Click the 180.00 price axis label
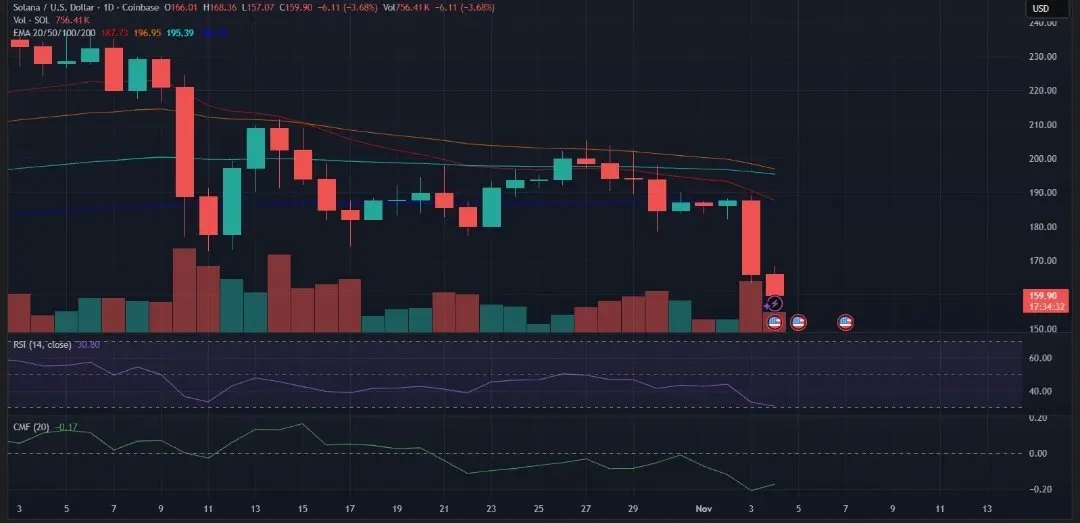1080x523 pixels. click(x=1042, y=227)
